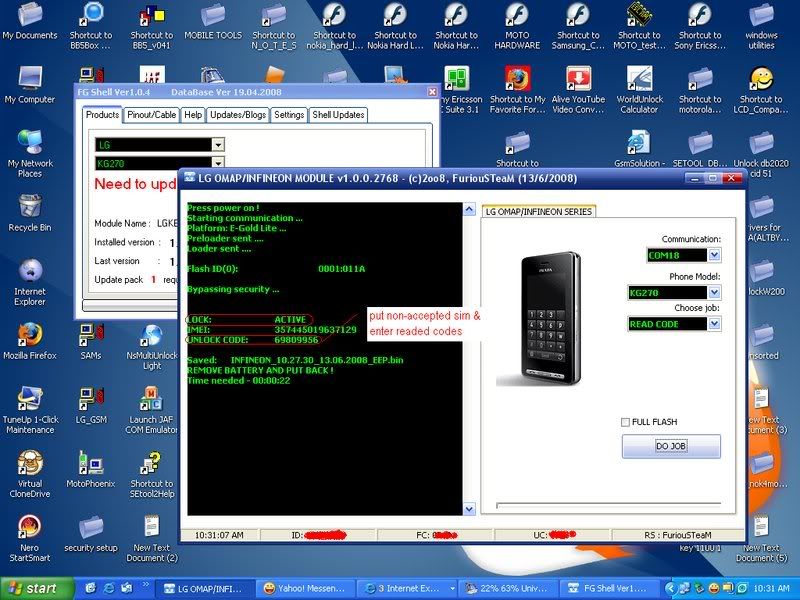
Task: Click the Bypassing security log line
Action: [233, 289]
